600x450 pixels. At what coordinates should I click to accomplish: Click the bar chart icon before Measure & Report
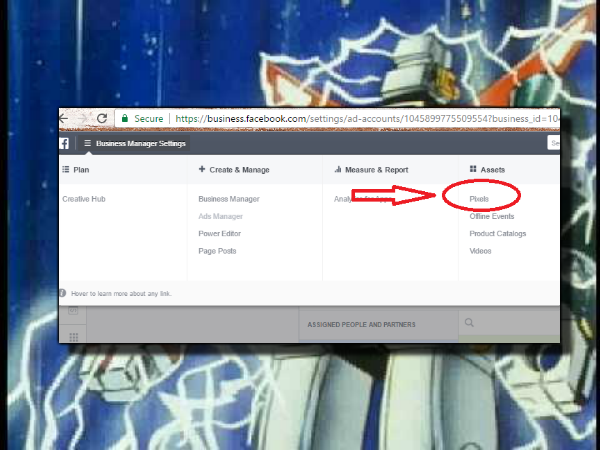pos(338,169)
